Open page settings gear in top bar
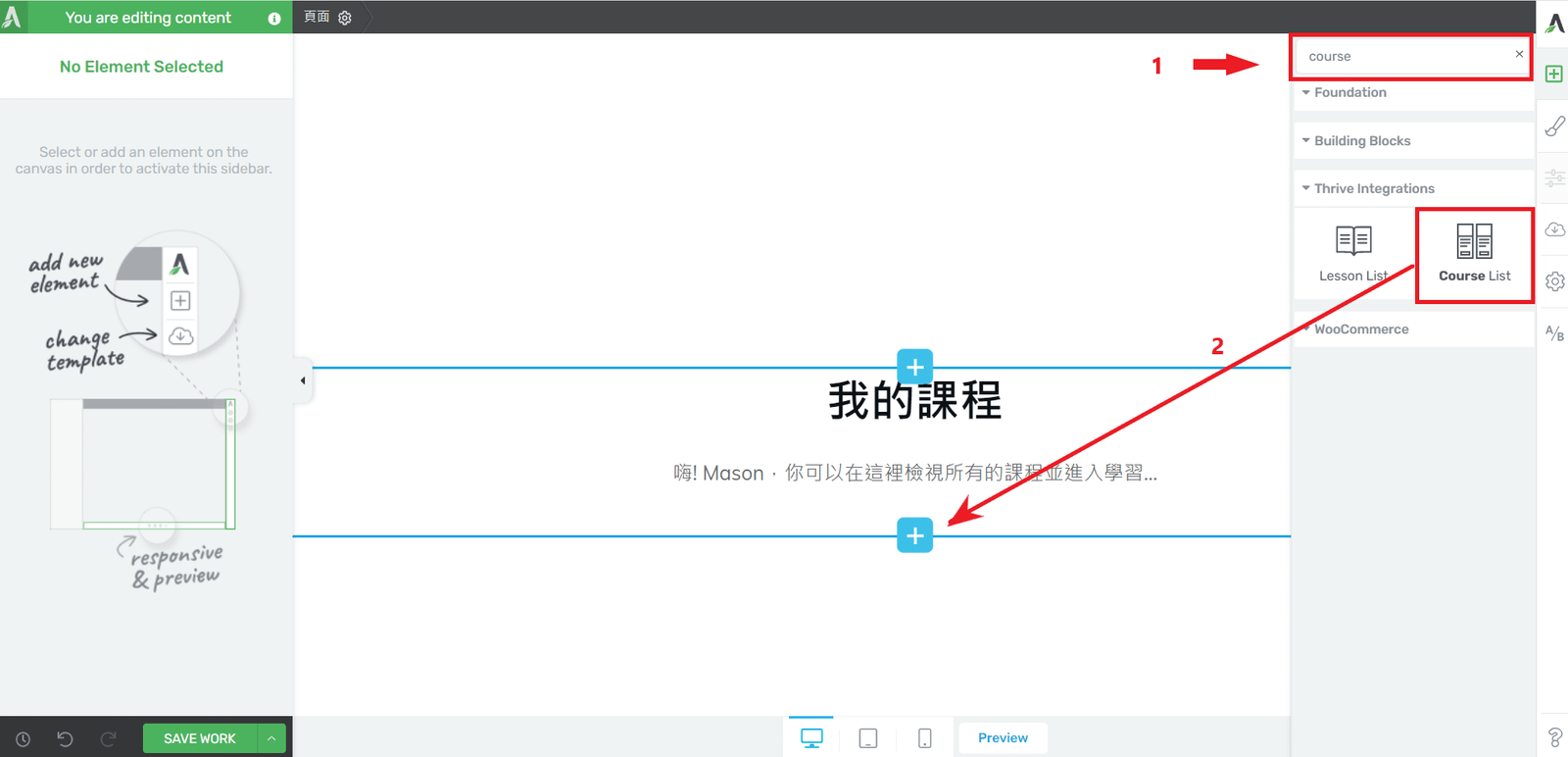Image resolution: width=1568 pixels, height=757 pixels. pos(345,18)
